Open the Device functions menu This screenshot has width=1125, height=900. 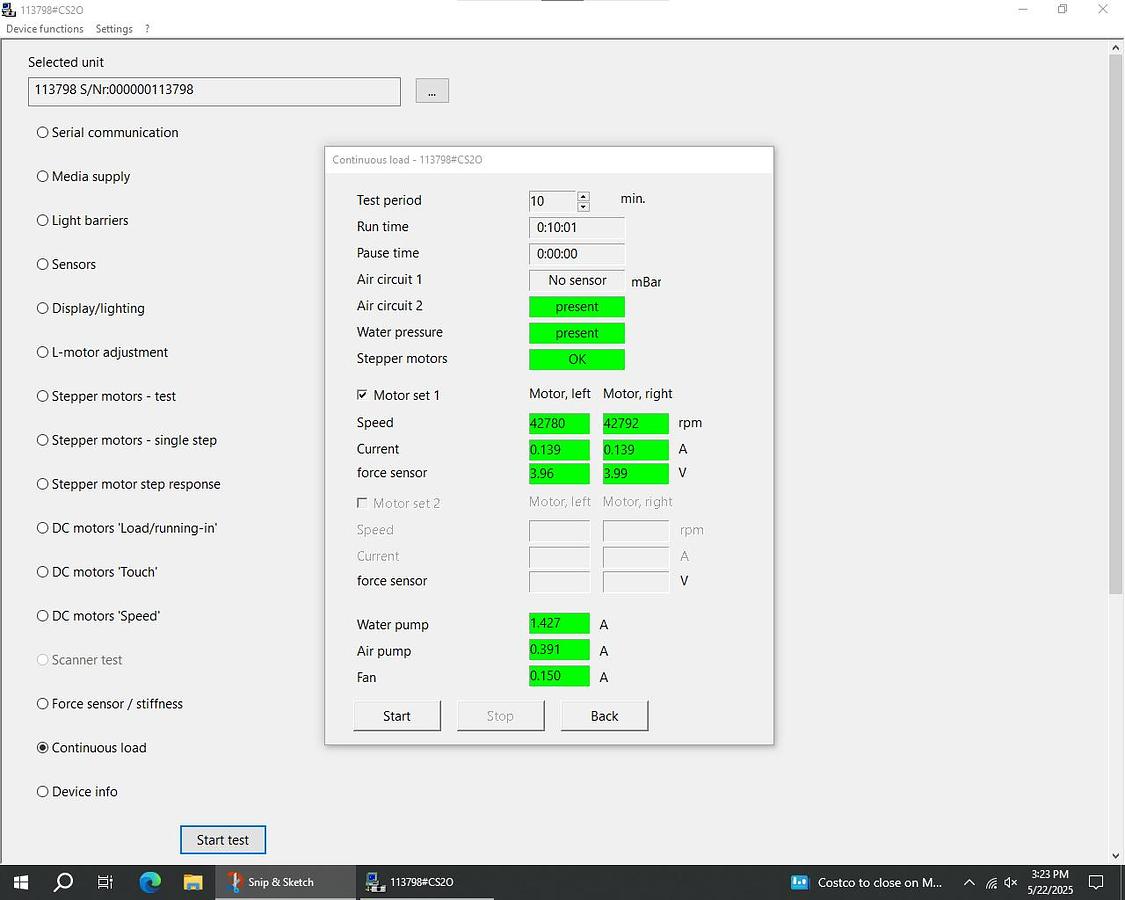[x=45, y=29]
